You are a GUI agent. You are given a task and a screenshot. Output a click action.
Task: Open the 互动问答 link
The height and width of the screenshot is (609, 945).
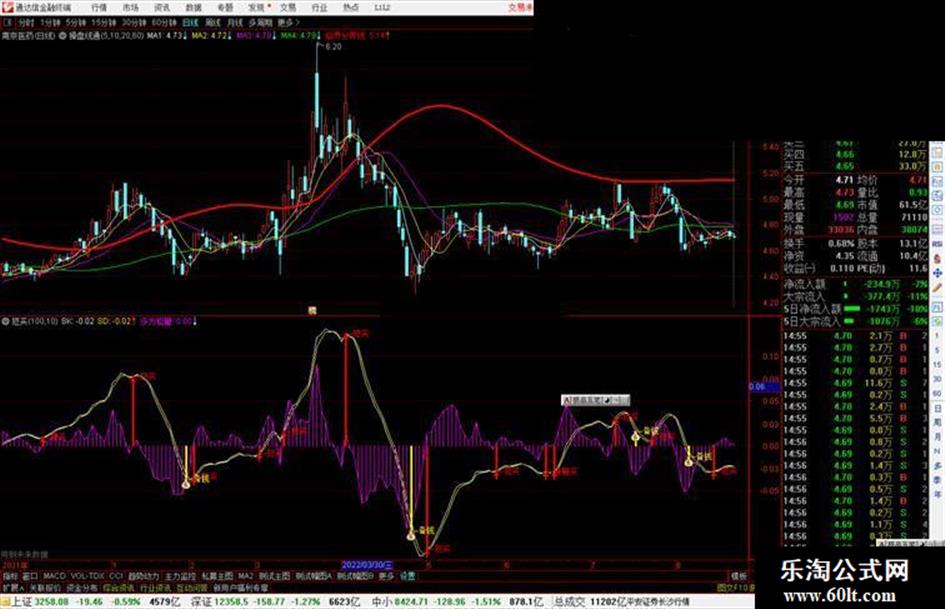[x=192, y=587]
